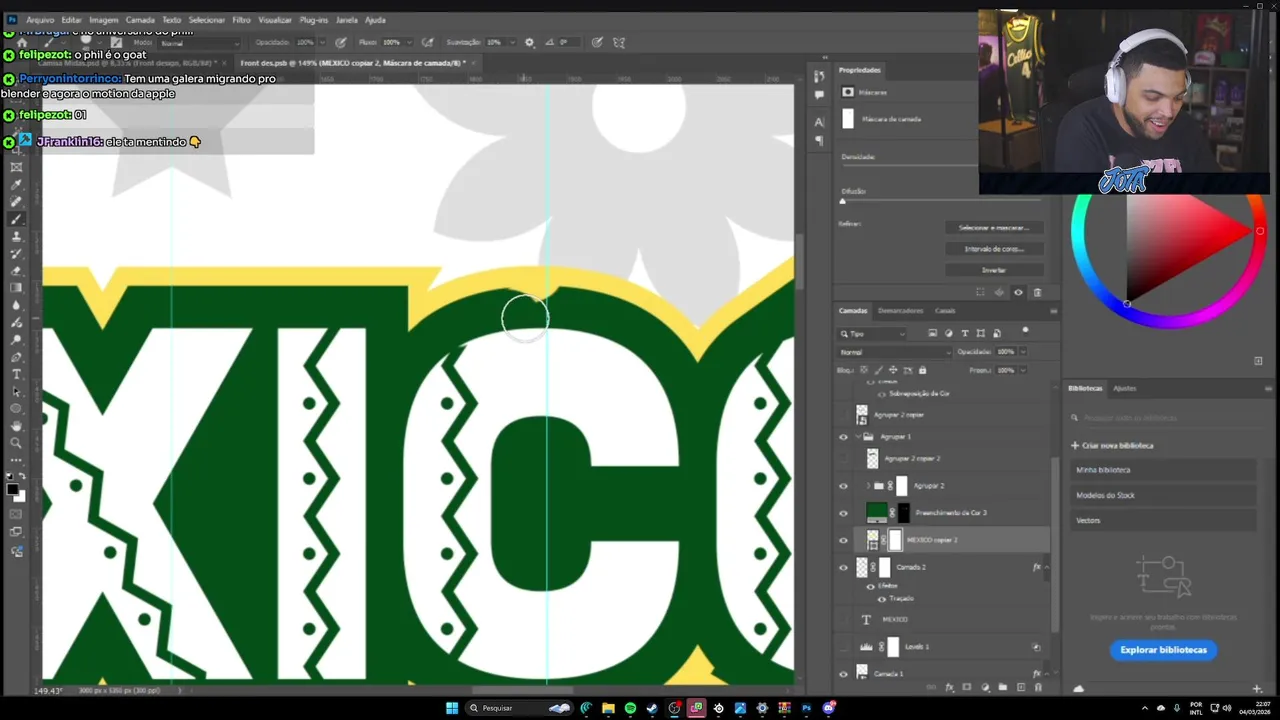The width and height of the screenshot is (1280, 720).
Task: Open brush settings gear in options bar
Action: click(529, 42)
